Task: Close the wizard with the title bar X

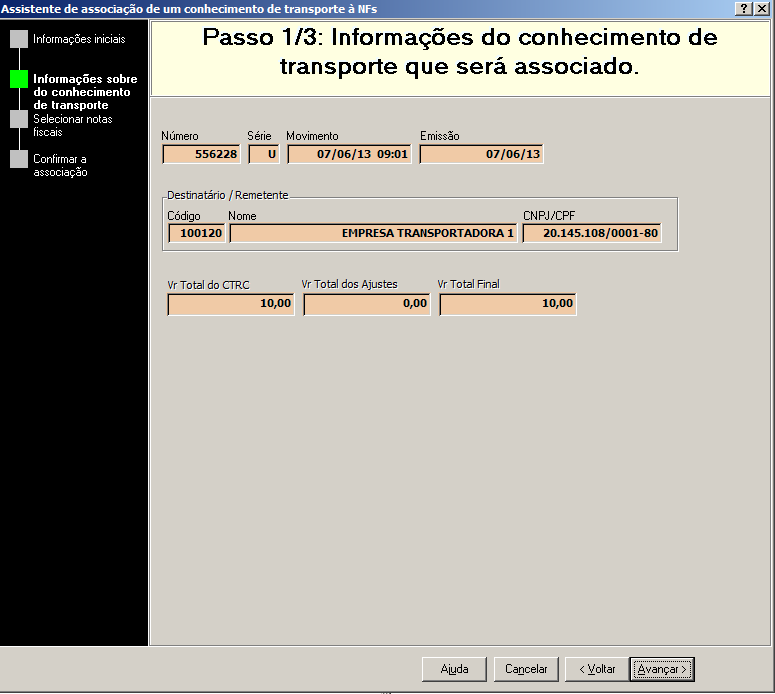Action: click(762, 8)
